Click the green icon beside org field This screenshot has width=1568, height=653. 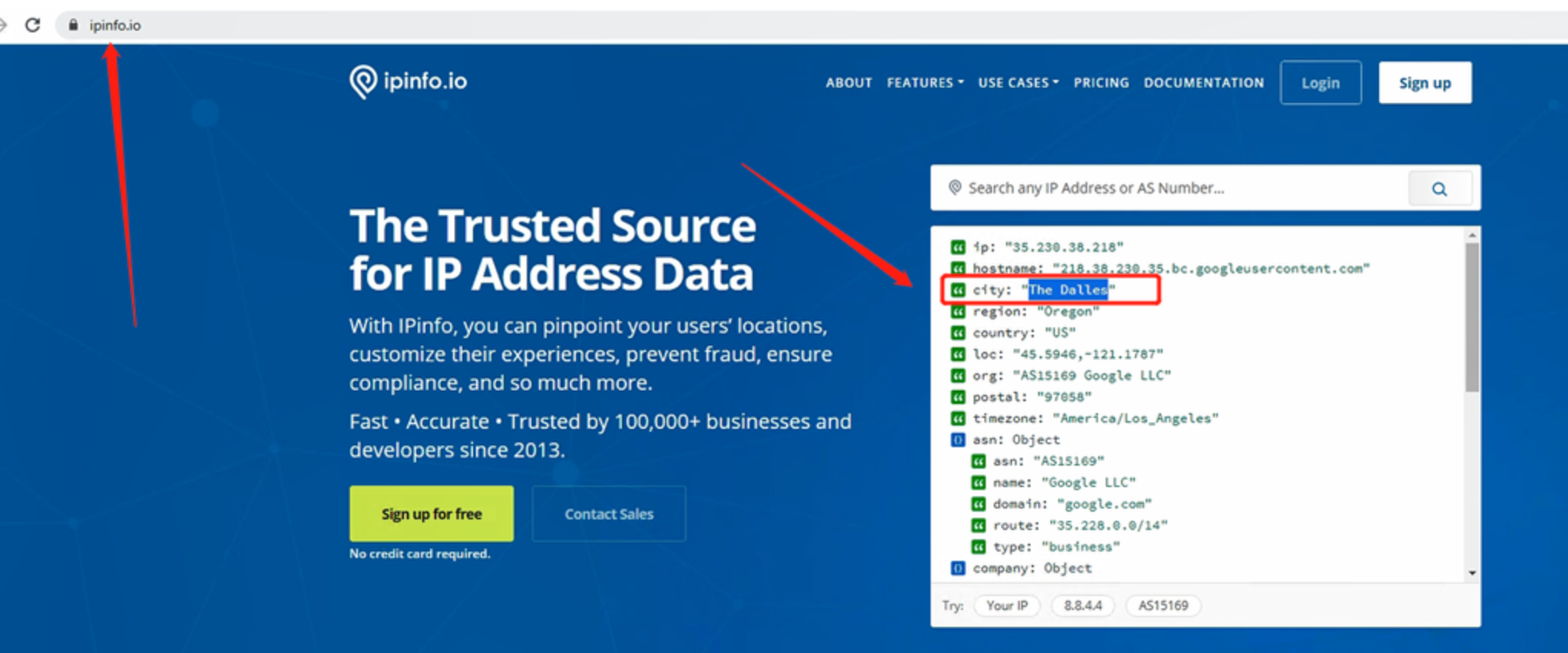coord(958,375)
